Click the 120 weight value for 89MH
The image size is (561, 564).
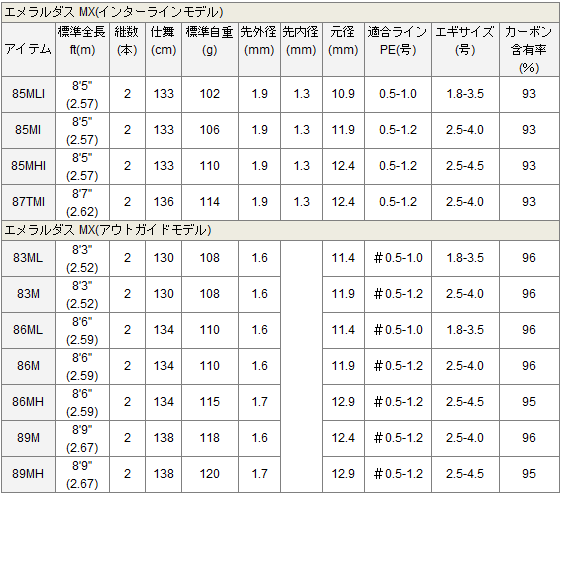[x=210, y=474]
